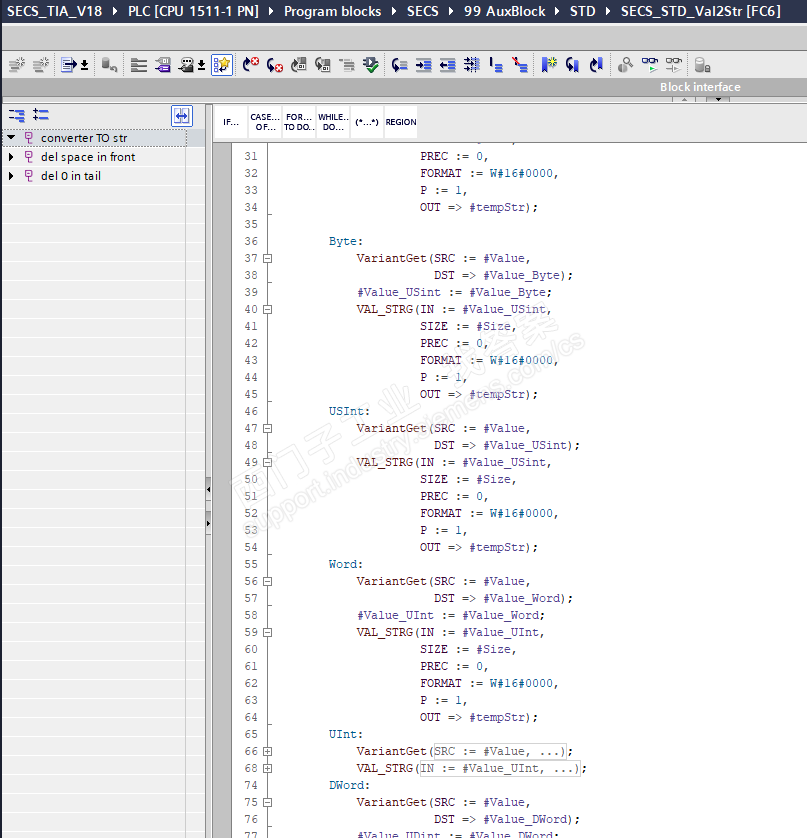Screen dimensions: 807x838
Task: Expand 'del 0 in tail' region
Action: pos(11,176)
